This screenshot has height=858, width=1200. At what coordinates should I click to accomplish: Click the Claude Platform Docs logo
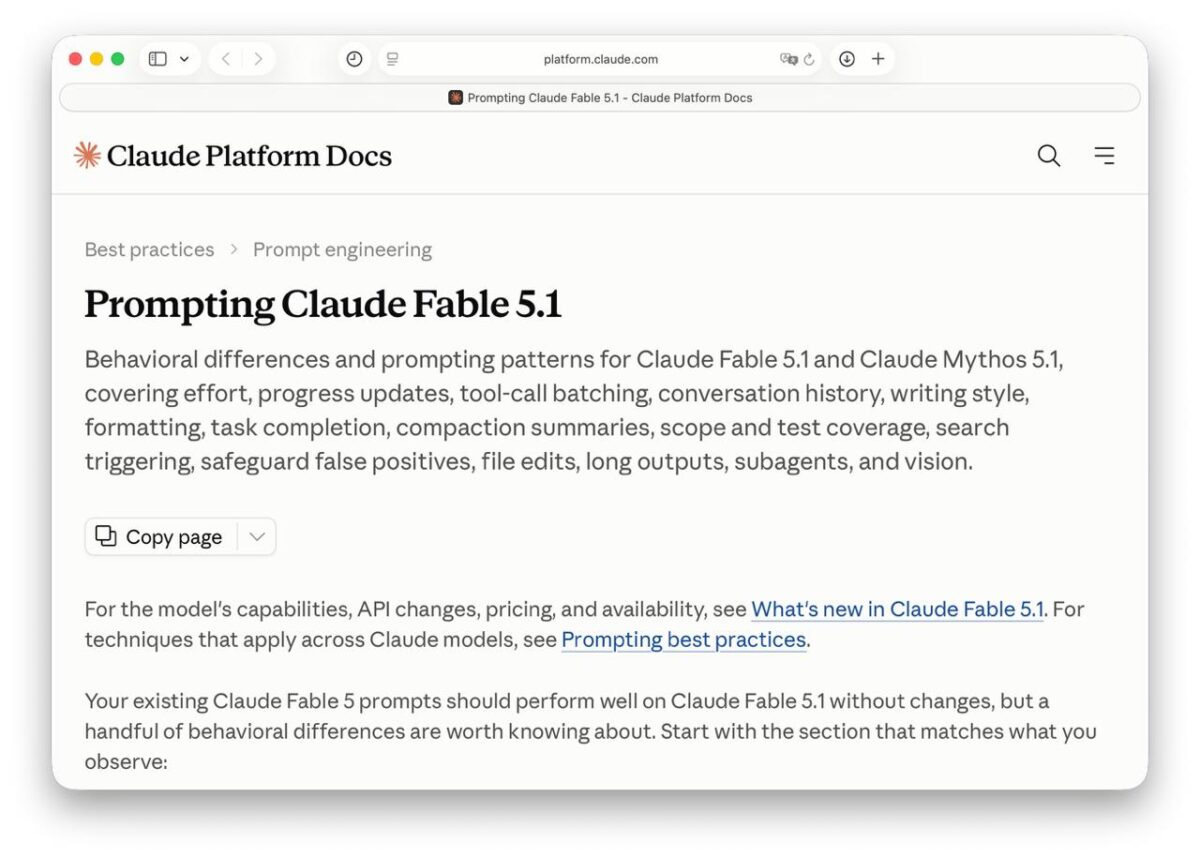point(233,155)
